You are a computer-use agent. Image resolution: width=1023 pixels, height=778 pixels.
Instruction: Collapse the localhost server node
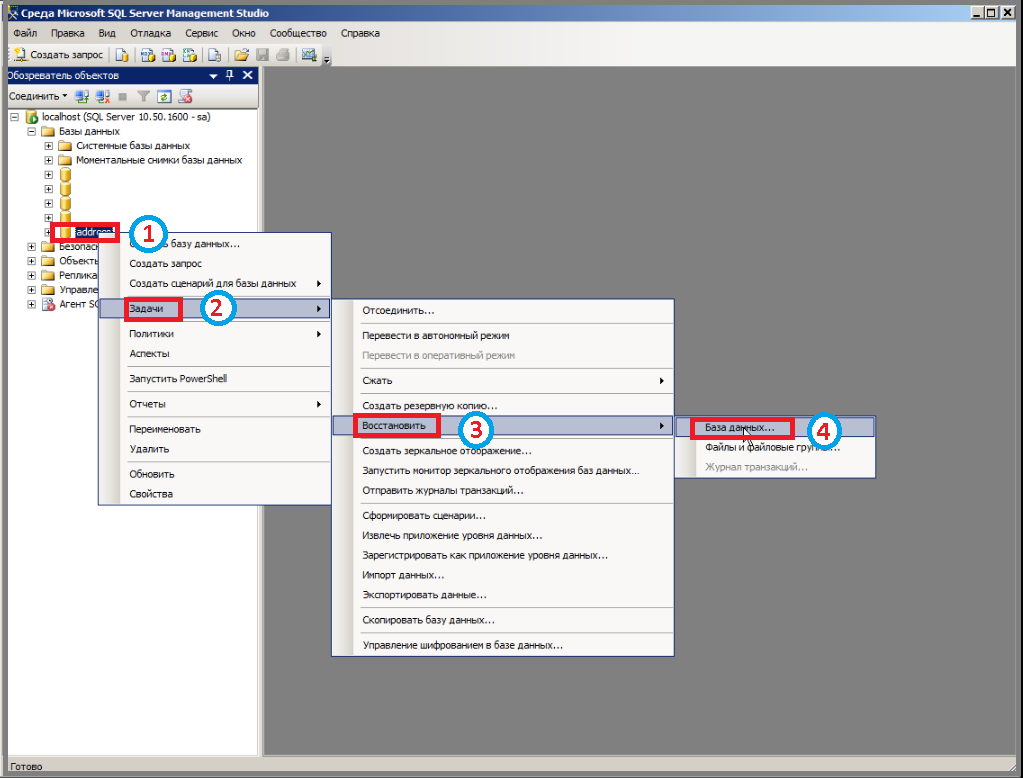click(14, 117)
